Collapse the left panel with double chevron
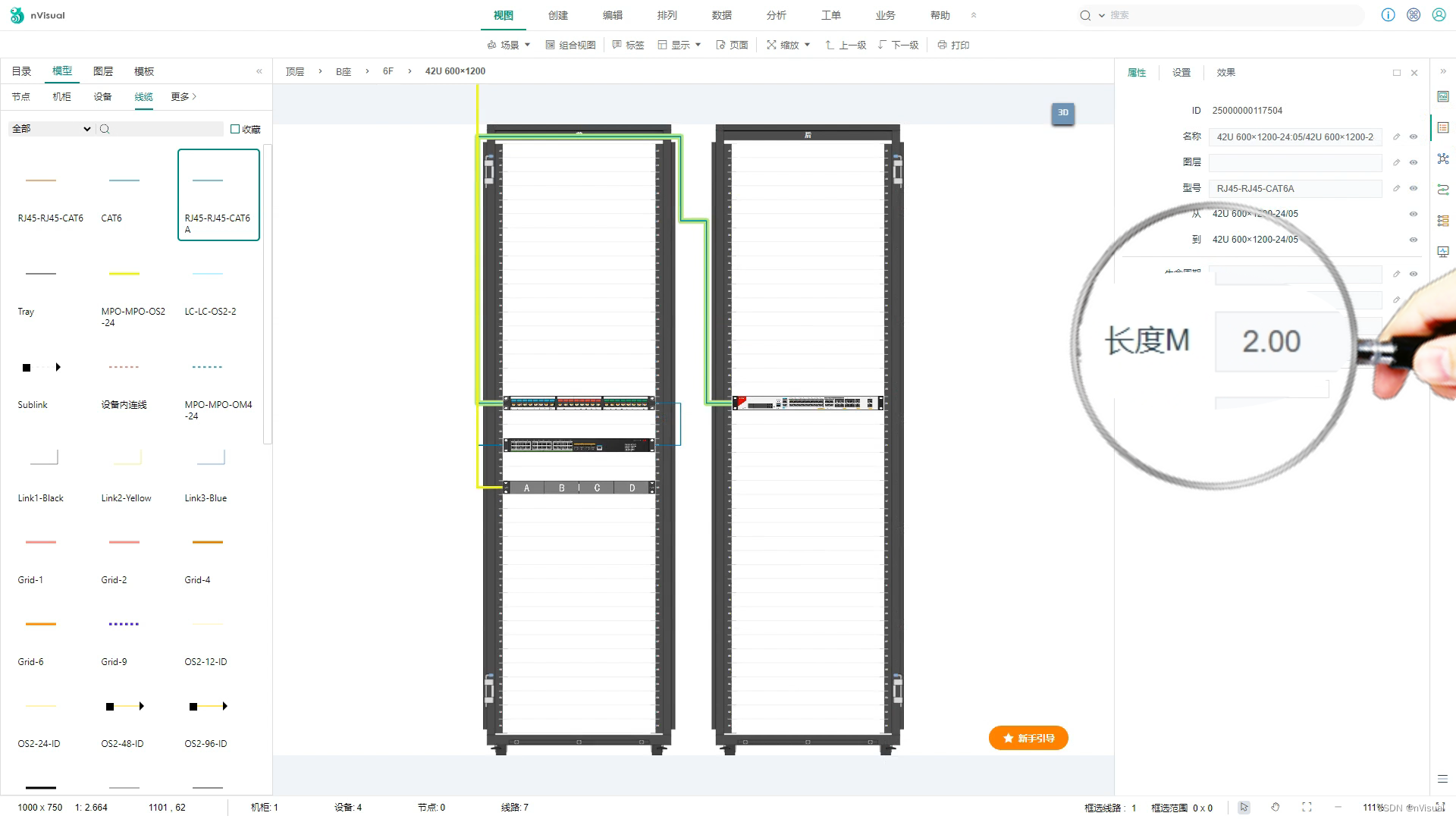 259,71
